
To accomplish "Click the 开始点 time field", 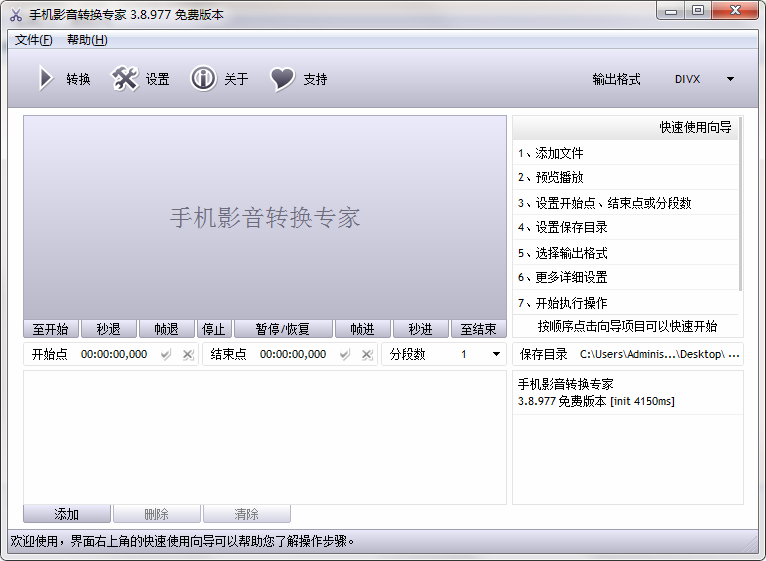I will [x=114, y=354].
